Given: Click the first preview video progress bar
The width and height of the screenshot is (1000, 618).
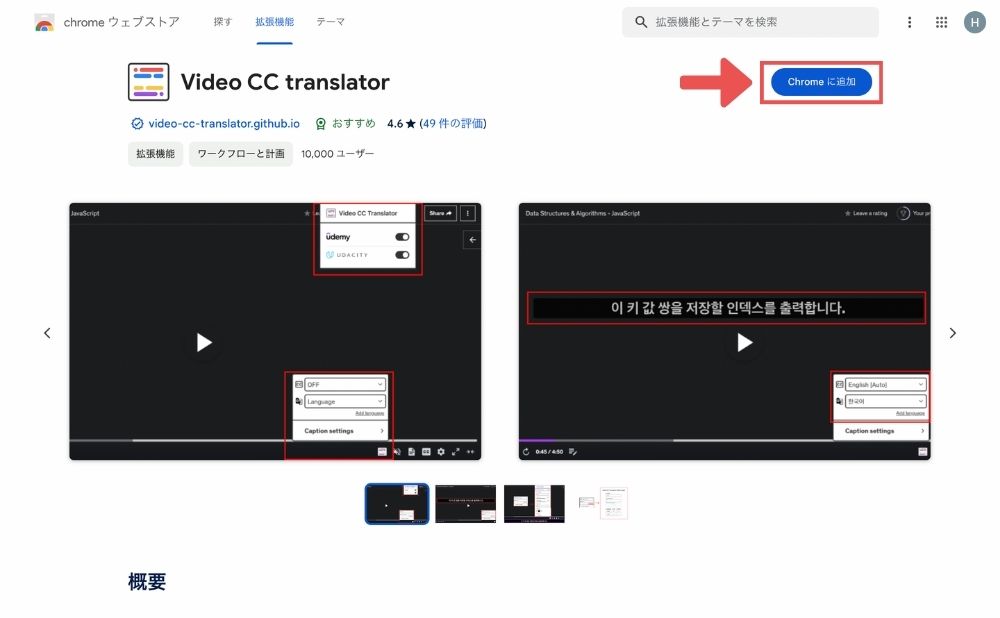Looking at the screenshot, I should 273,440.
